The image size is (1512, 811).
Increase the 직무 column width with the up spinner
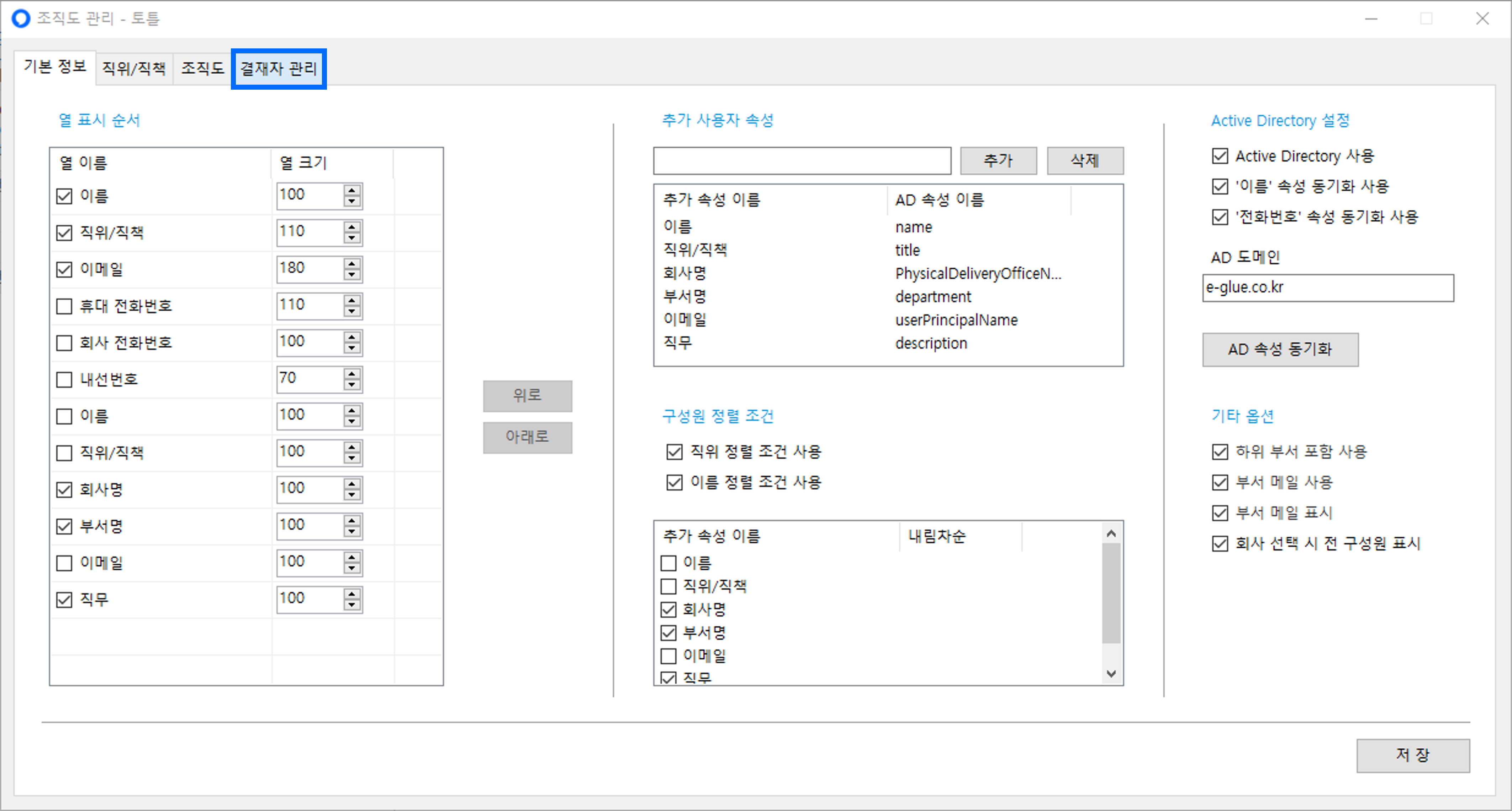[352, 594]
